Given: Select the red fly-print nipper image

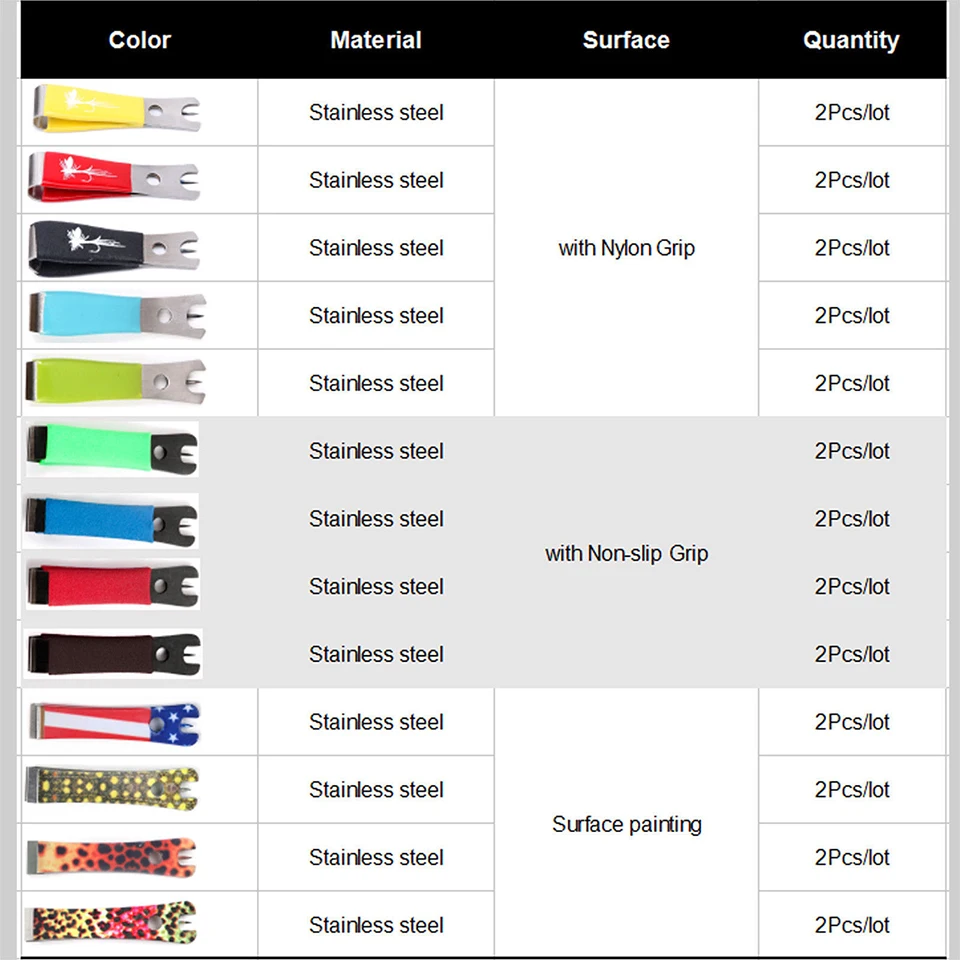Looking at the screenshot, I should pos(114,177).
